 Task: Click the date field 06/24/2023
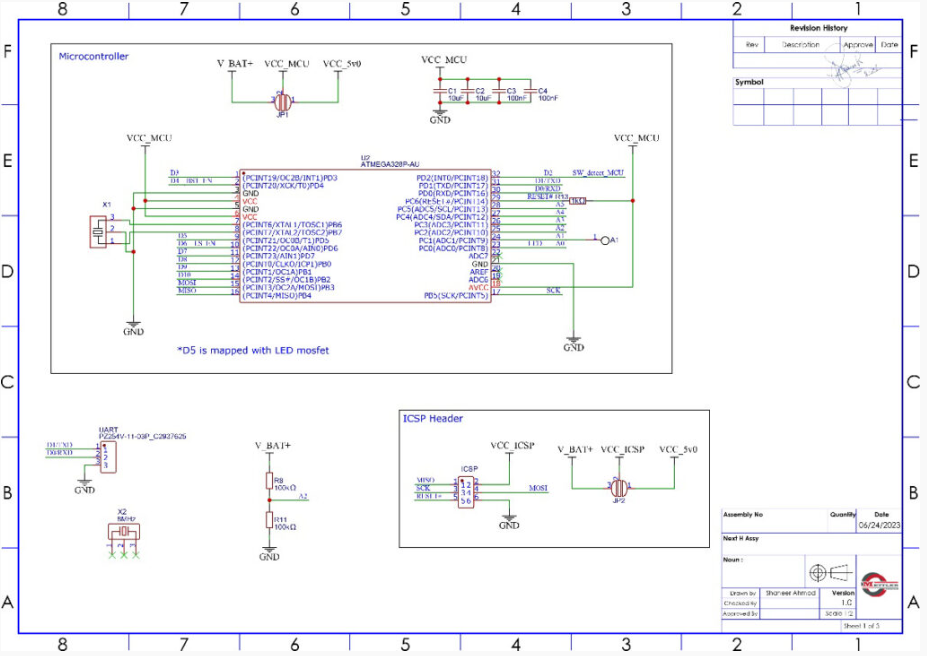[878, 525]
